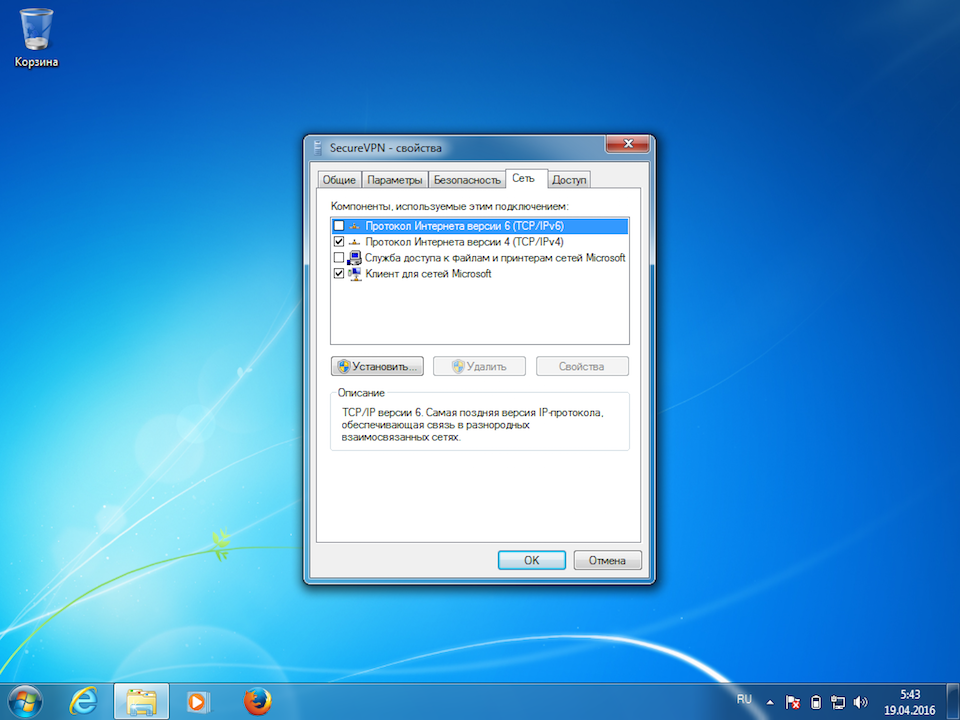Show hidden tray icons arrow
960x720 pixels.
770,702
